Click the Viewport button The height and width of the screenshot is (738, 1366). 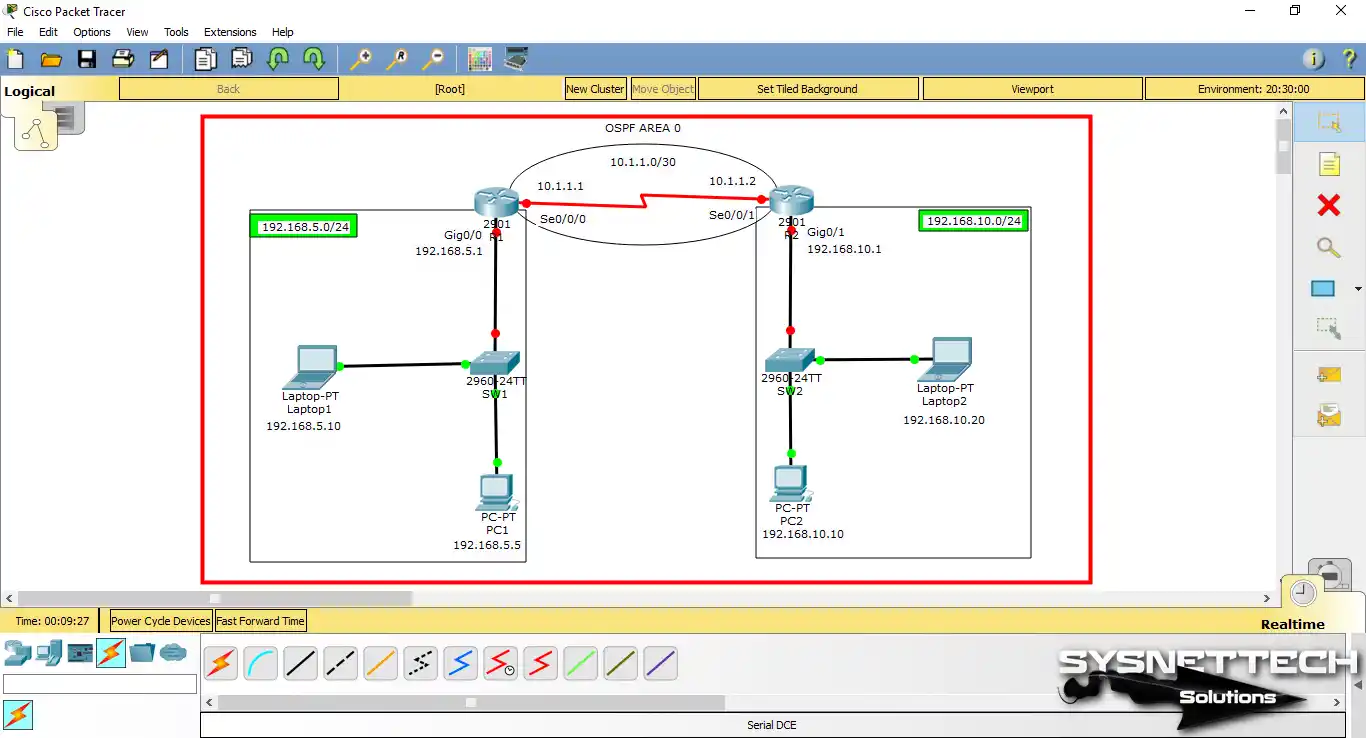1032,89
